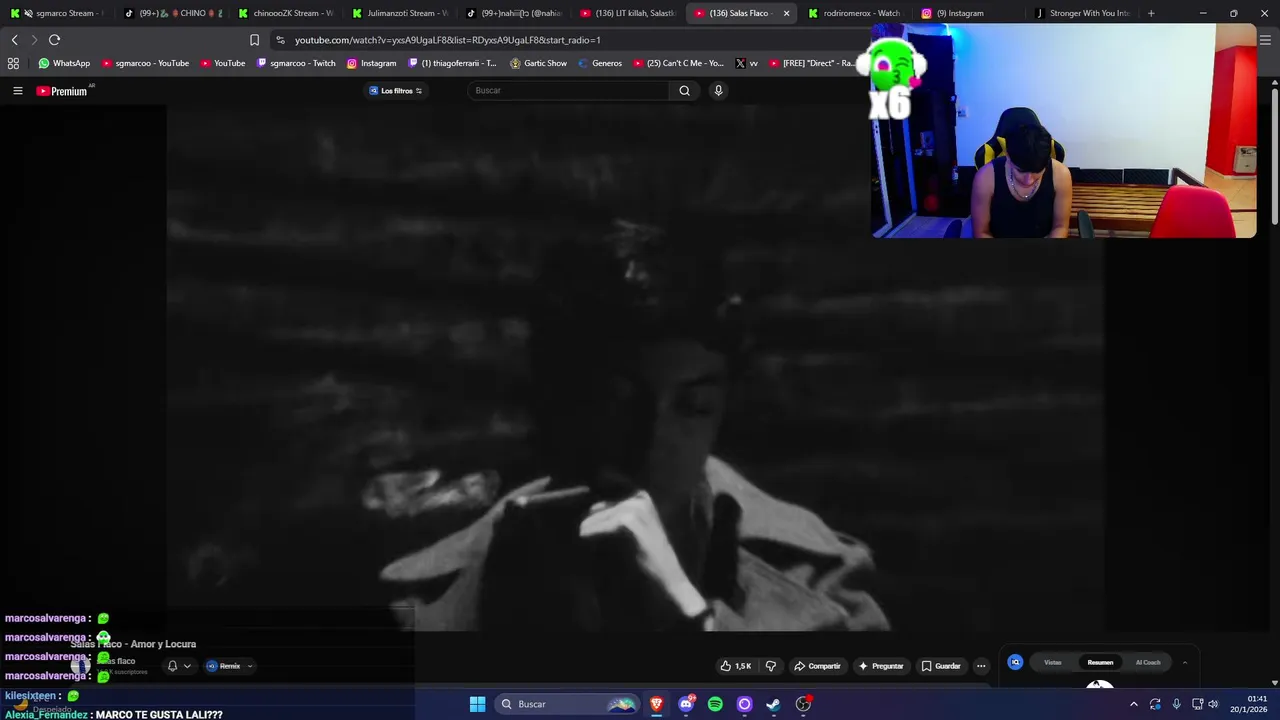Click the video title Amor y Locura
Viewport: 1280px width, 720px height.
point(133,644)
